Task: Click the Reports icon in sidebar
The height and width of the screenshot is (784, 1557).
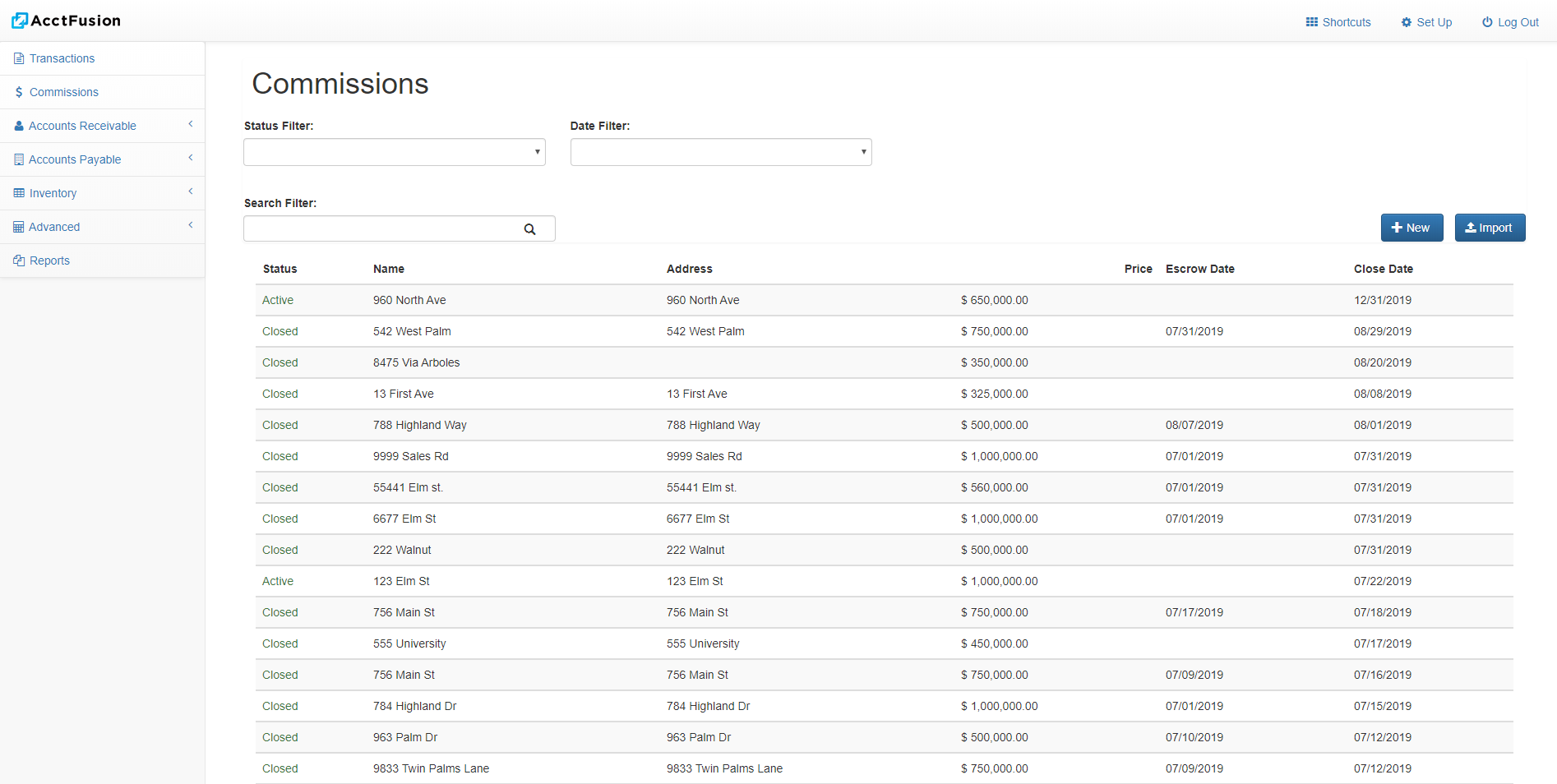Action: pyautogui.click(x=19, y=261)
